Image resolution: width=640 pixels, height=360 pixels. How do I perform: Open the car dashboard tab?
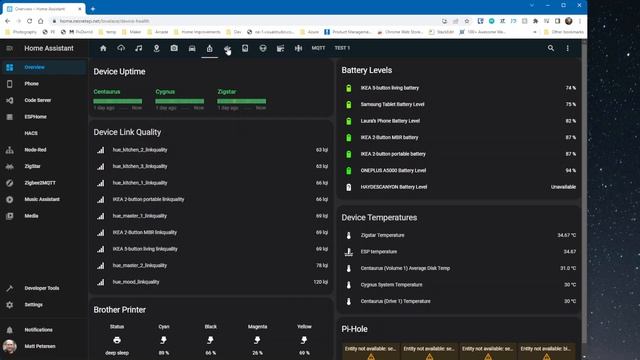tap(192, 48)
